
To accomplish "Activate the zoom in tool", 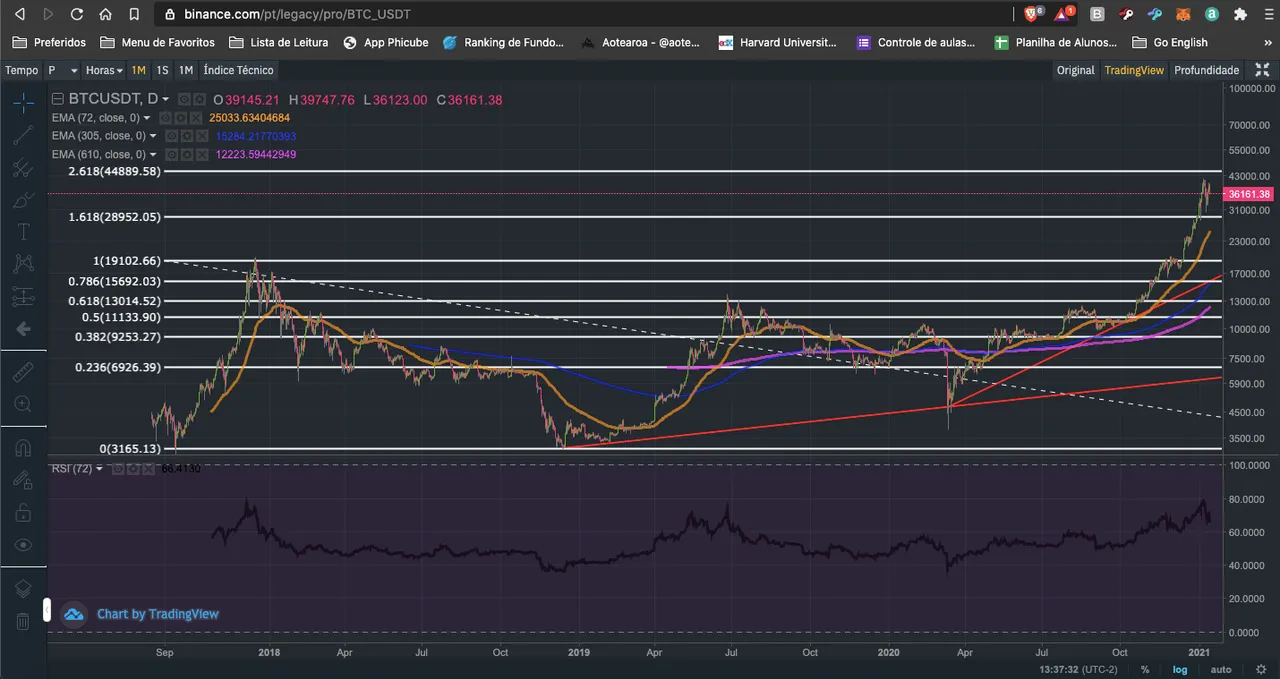I will tap(23, 404).
